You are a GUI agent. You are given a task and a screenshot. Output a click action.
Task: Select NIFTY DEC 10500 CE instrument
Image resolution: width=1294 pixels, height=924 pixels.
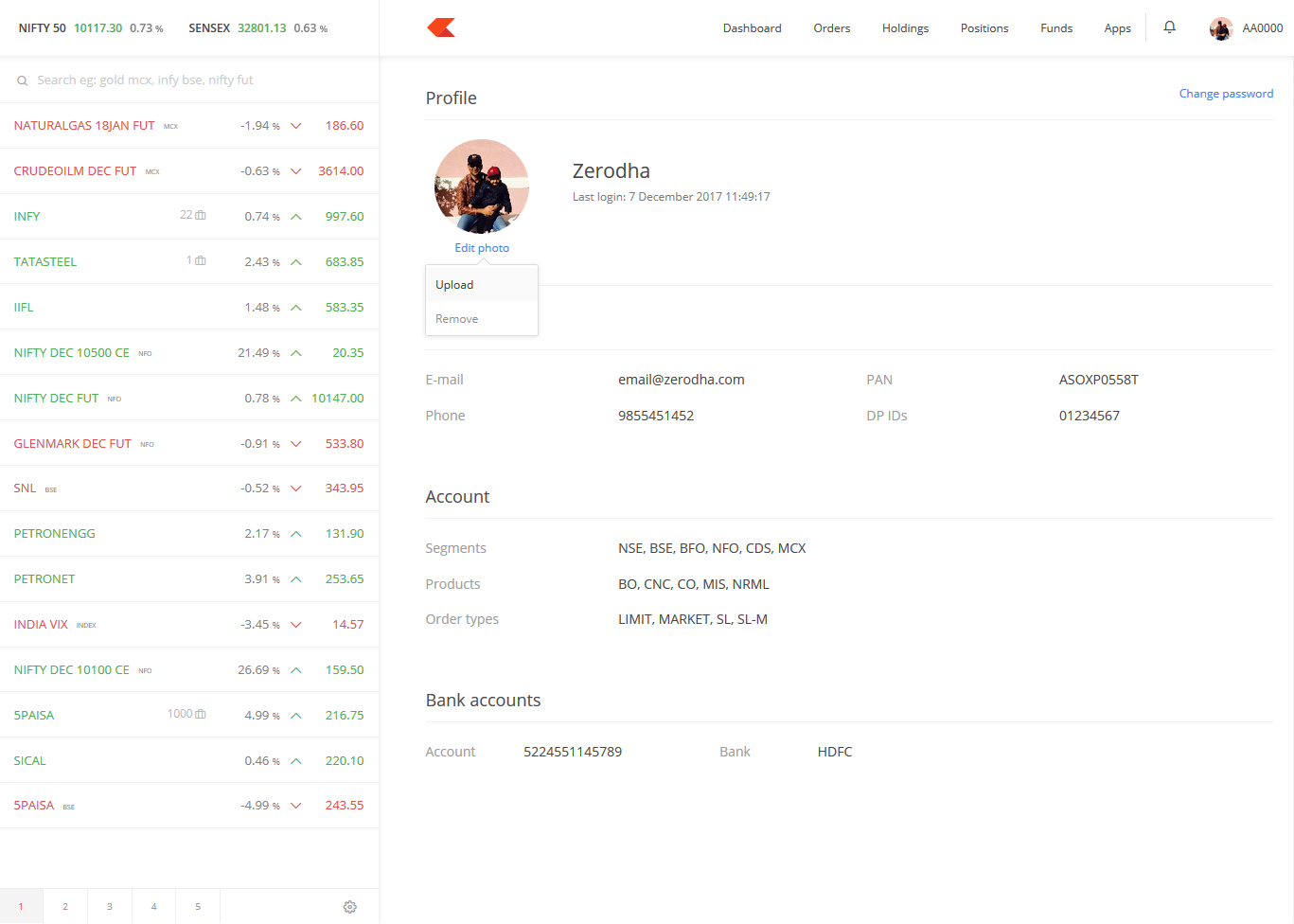[x=72, y=353]
